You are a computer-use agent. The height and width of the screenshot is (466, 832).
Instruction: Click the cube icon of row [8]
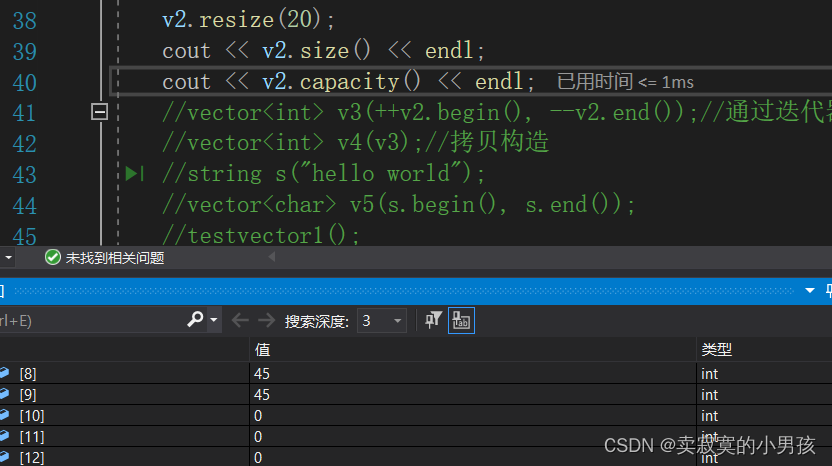click(x=5, y=373)
